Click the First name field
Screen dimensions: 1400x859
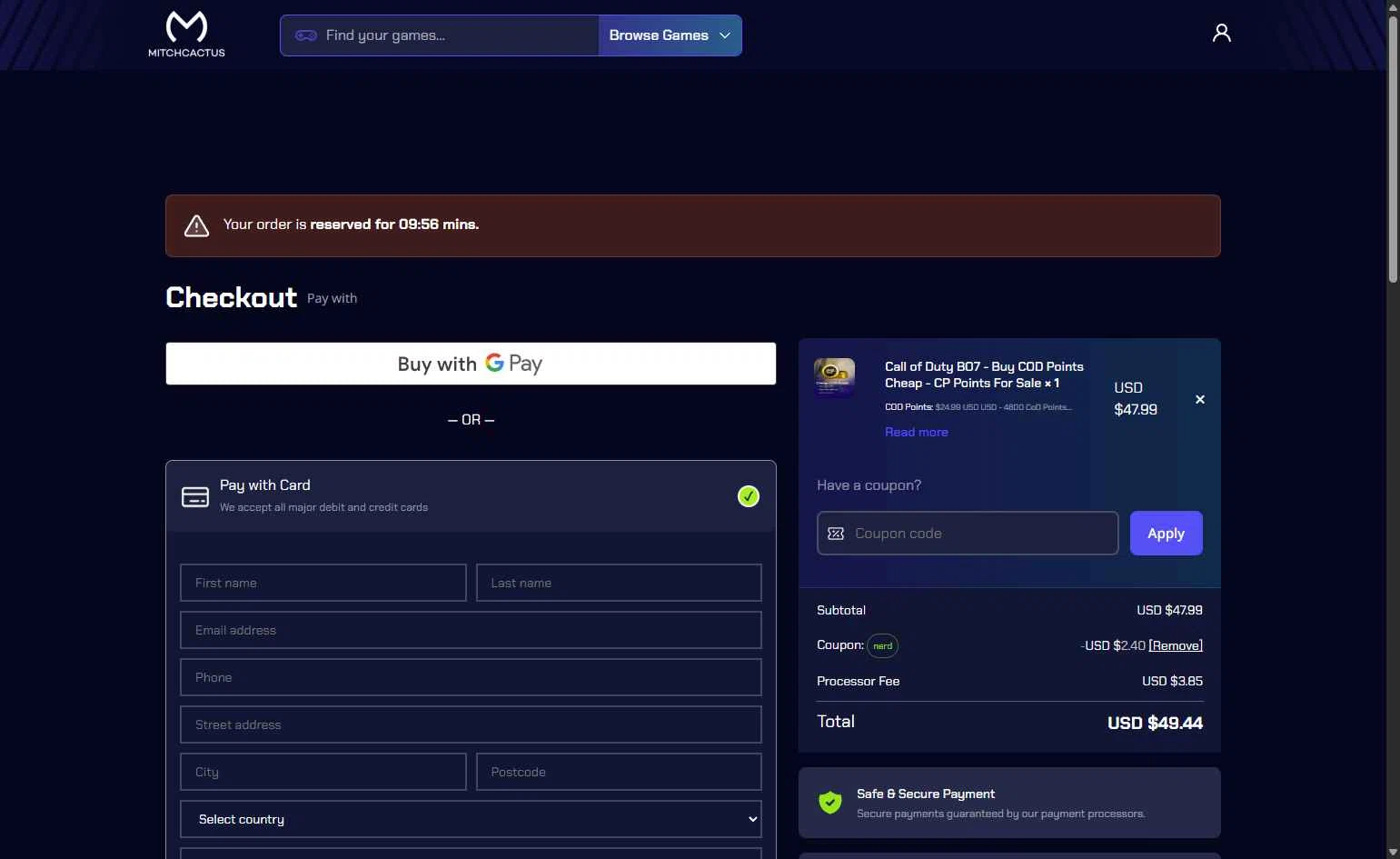click(323, 583)
